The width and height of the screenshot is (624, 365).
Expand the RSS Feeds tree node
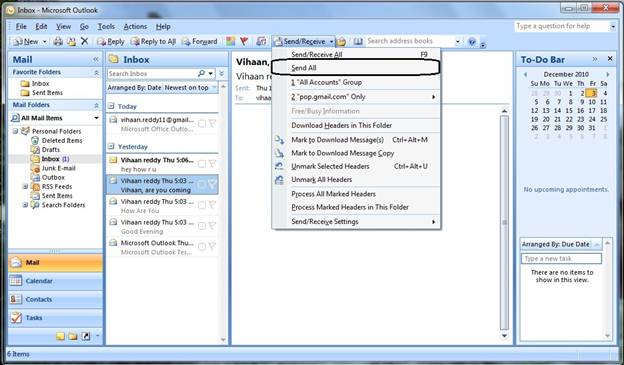click(25, 186)
